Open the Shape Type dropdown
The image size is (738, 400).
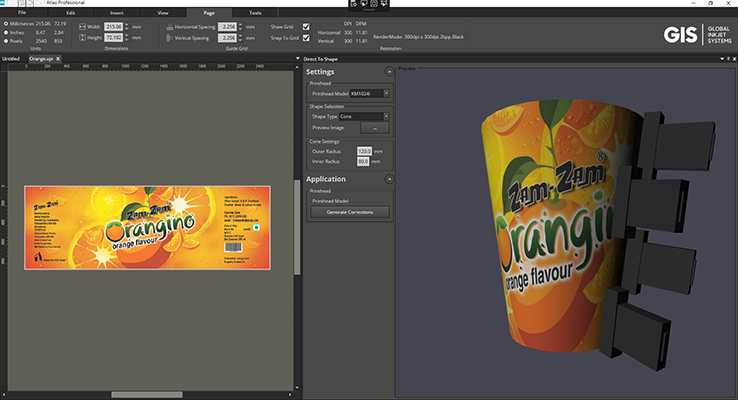(x=364, y=116)
